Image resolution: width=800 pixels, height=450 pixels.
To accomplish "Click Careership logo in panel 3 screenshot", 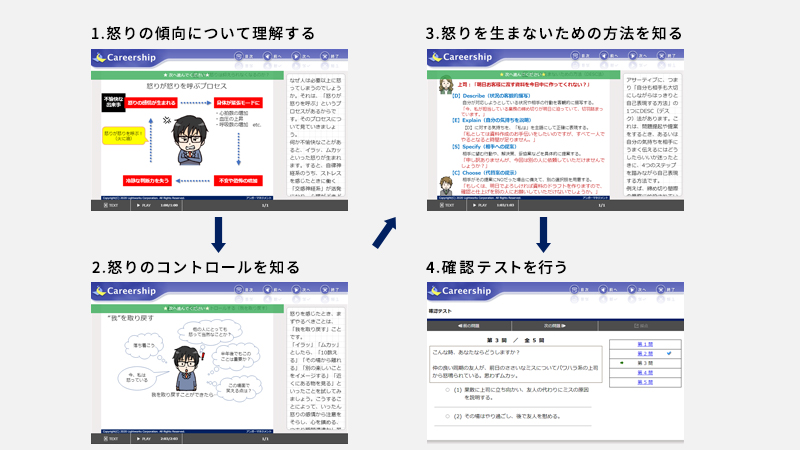I will coord(461,57).
